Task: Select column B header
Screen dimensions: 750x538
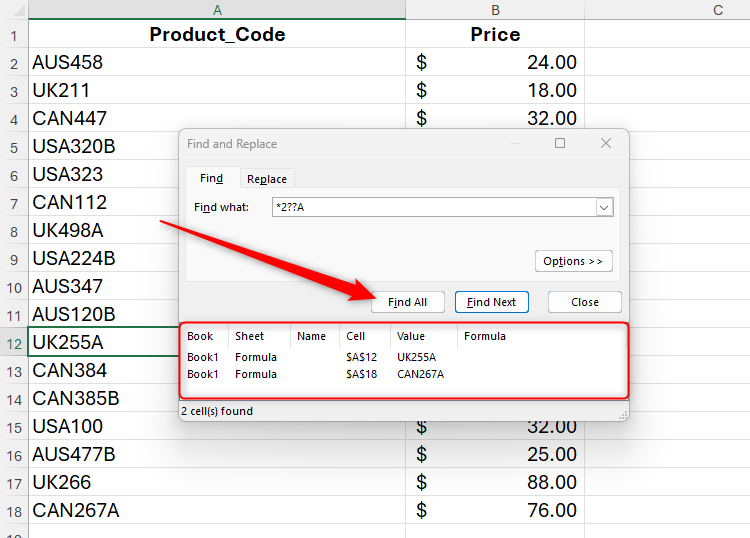Action: coord(495,10)
